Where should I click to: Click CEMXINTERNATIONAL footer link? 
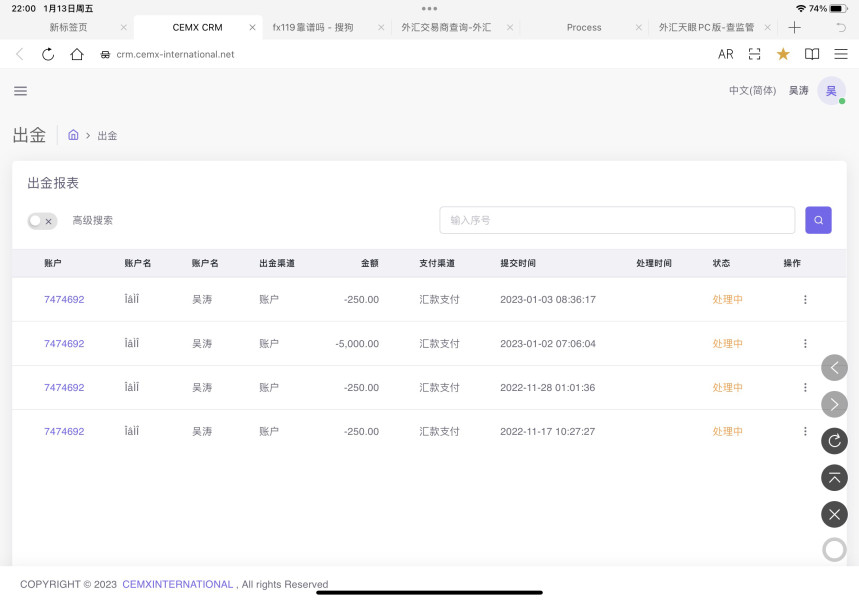177,584
